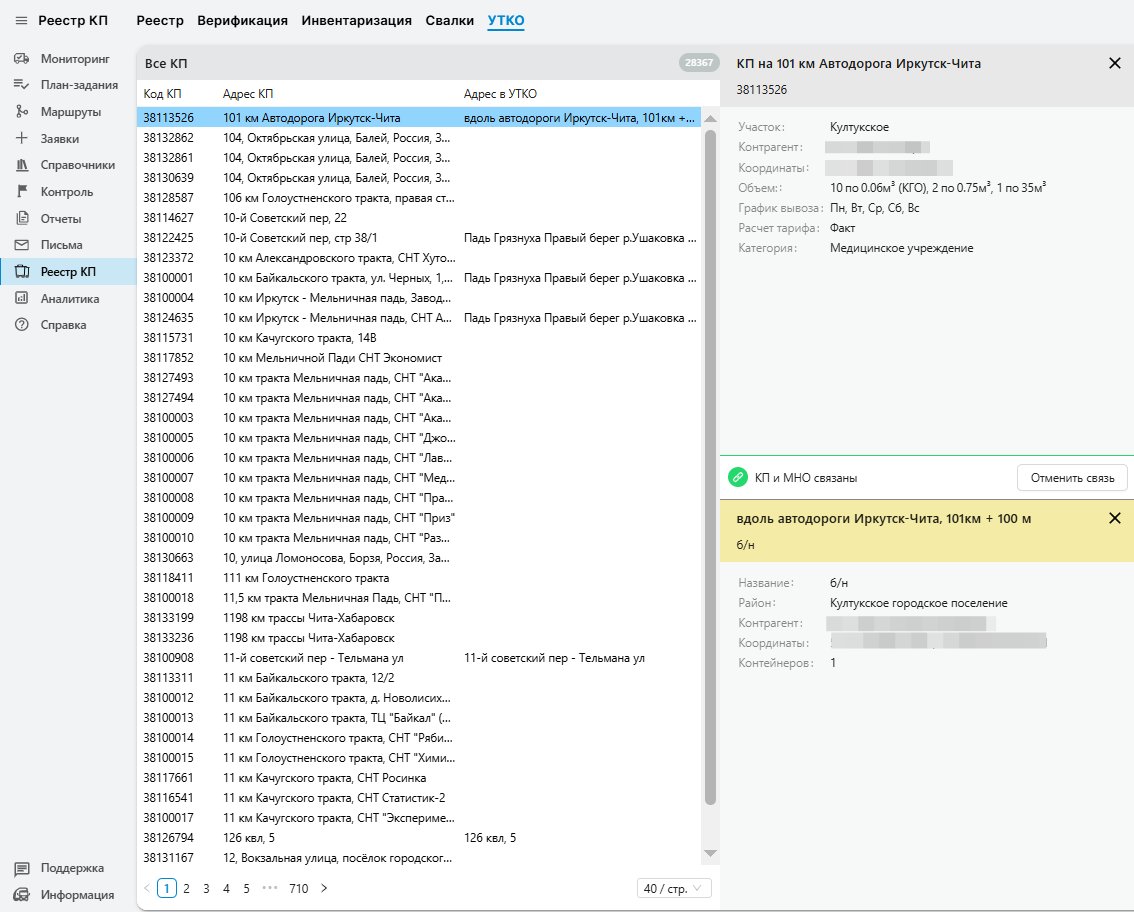Switch to the Верификация tab

click(242, 20)
